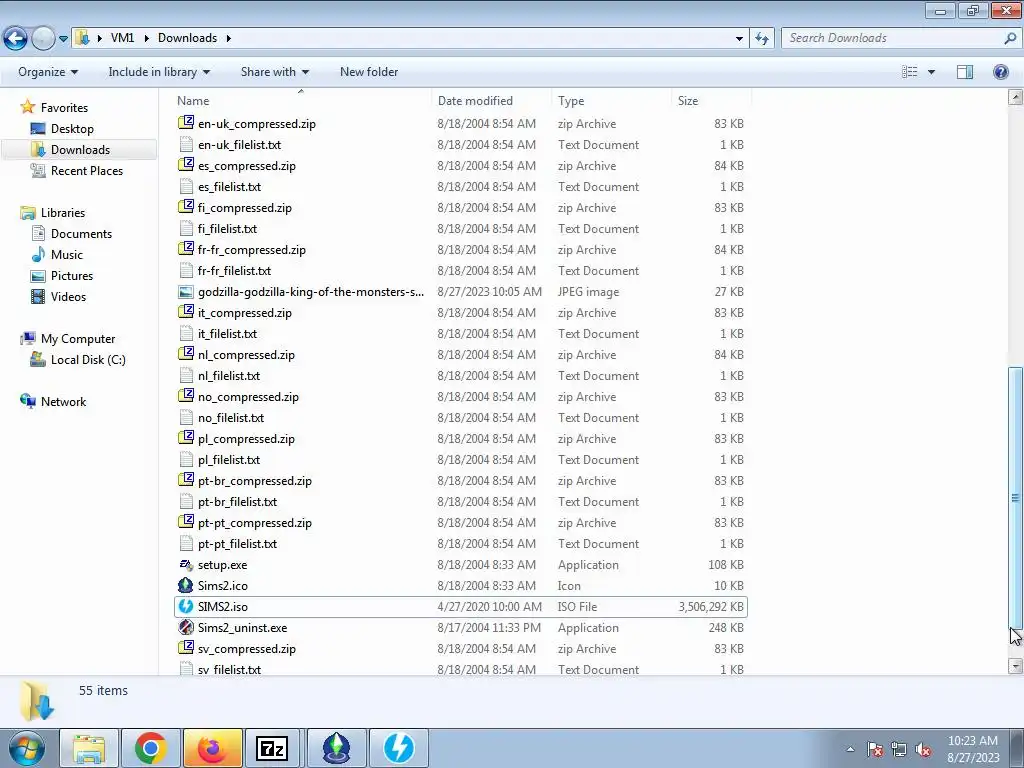This screenshot has width=1024, height=768.
Task: Click the Back navigation arrow
Action: [16, 38]
